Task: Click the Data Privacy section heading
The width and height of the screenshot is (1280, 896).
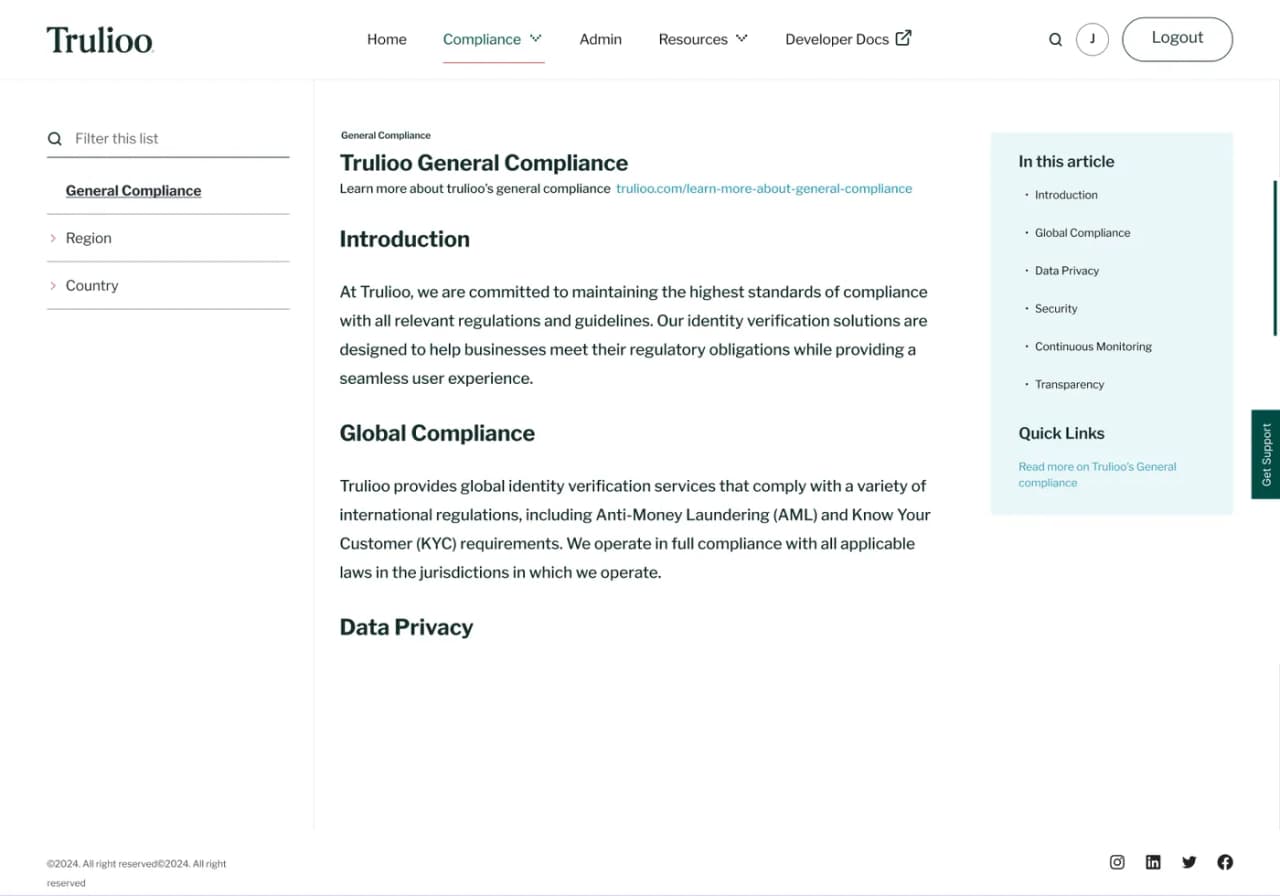Action: click(x=406, y=627)
